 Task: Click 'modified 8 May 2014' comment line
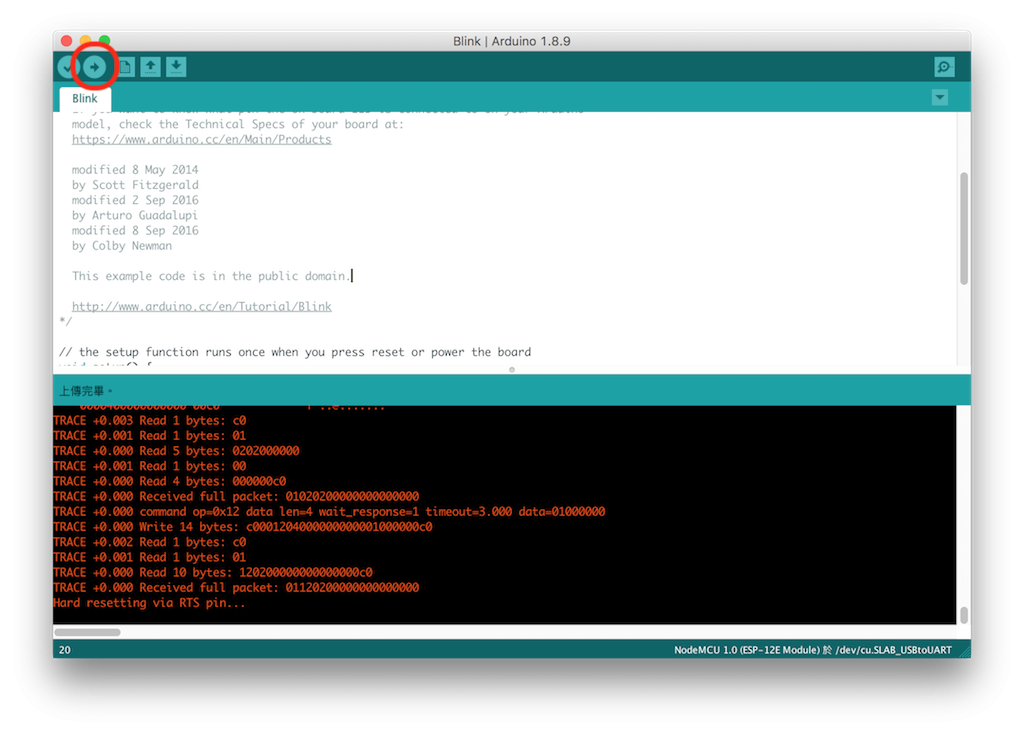pos(135,170)
